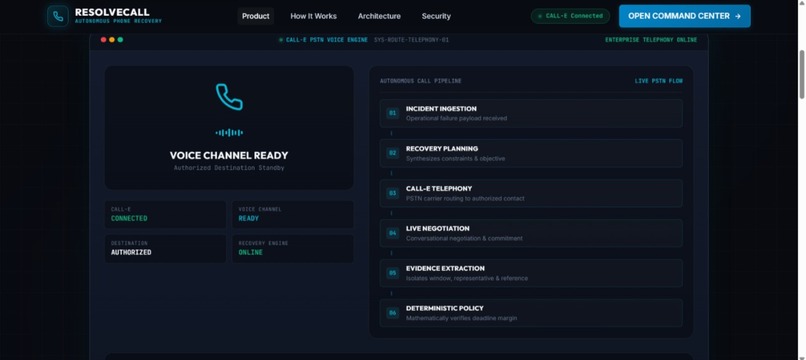806x360 pixels.
Task: Click the Evidence Extraction heading
Action: click(x=445, y=268)
